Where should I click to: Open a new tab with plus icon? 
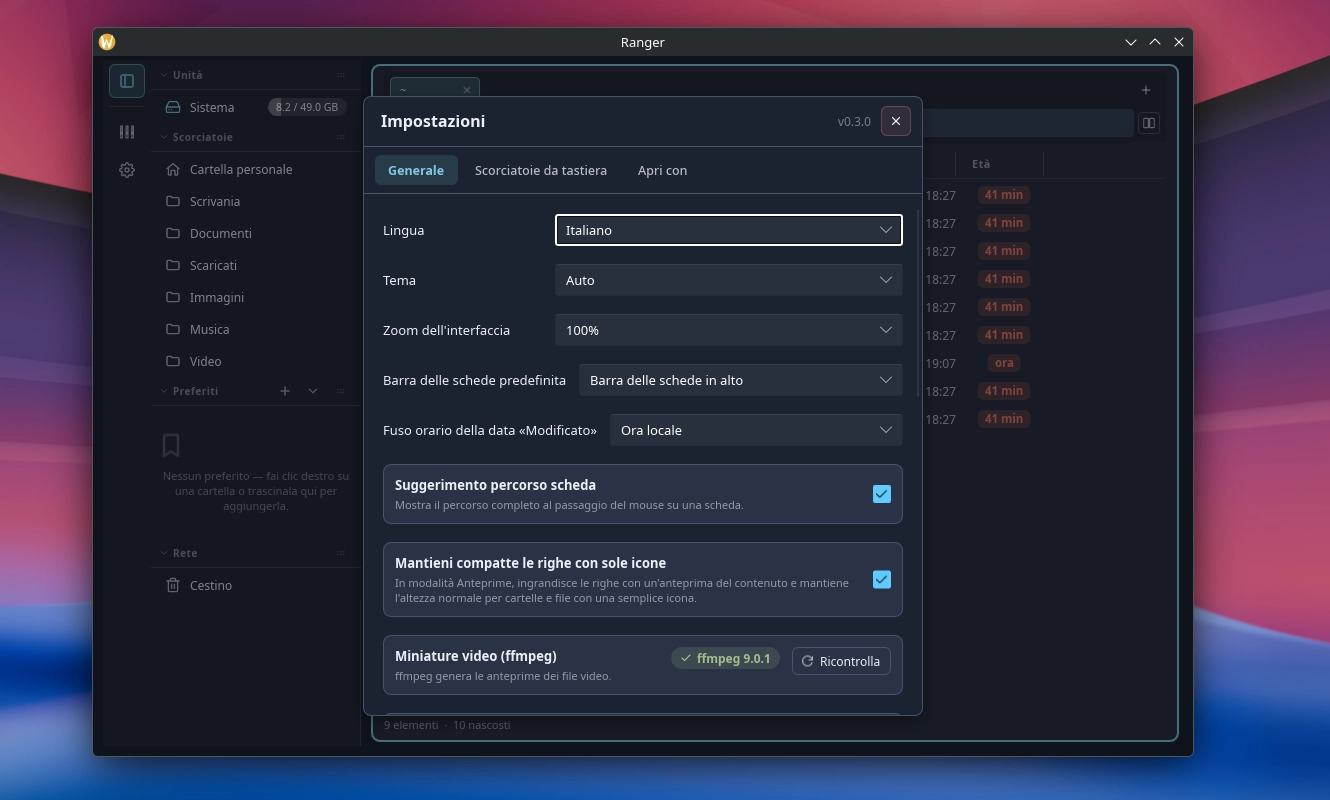coord(1146,90)
